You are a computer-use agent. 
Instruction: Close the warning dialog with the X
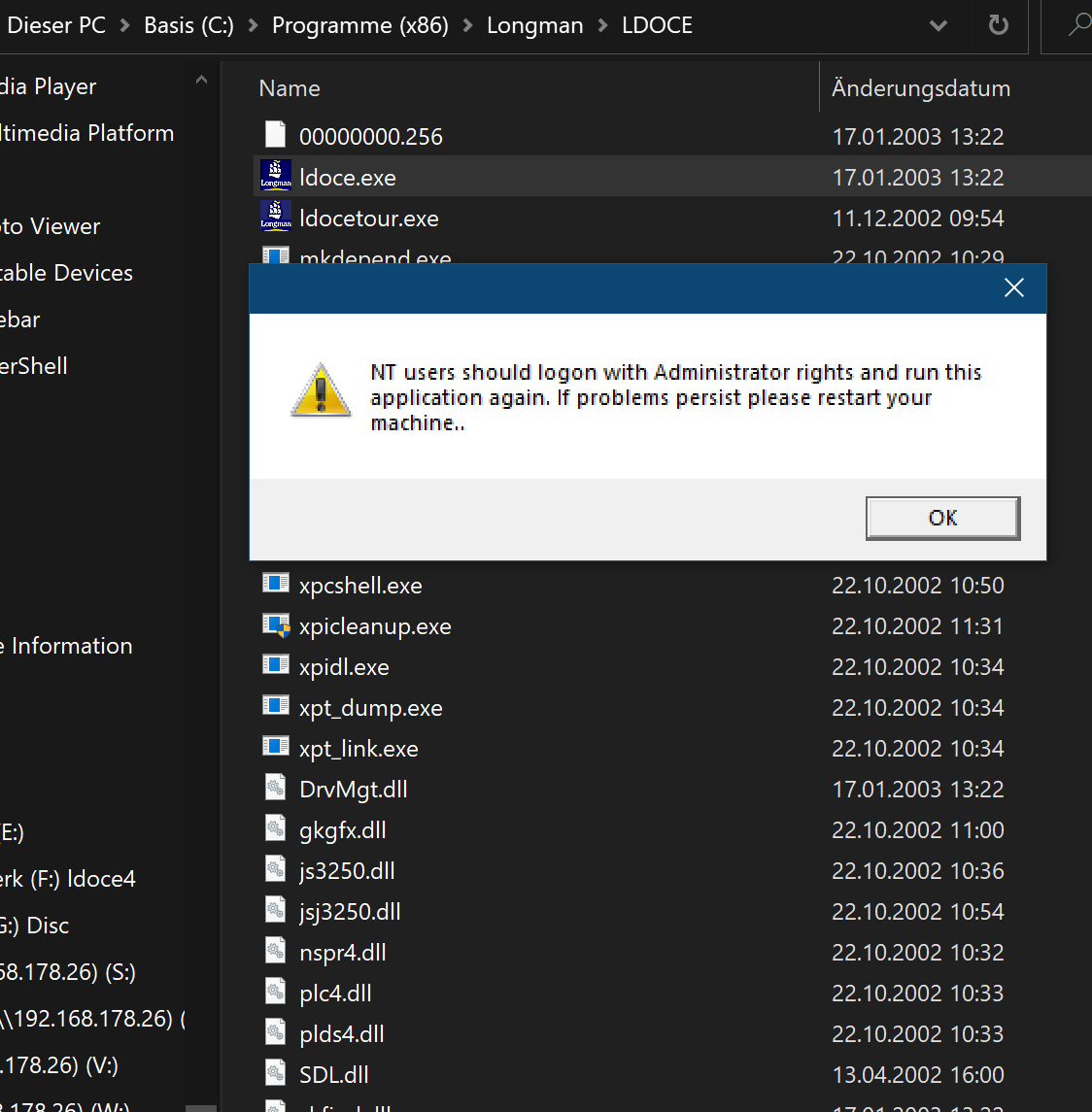click(x=1014, y=287)
